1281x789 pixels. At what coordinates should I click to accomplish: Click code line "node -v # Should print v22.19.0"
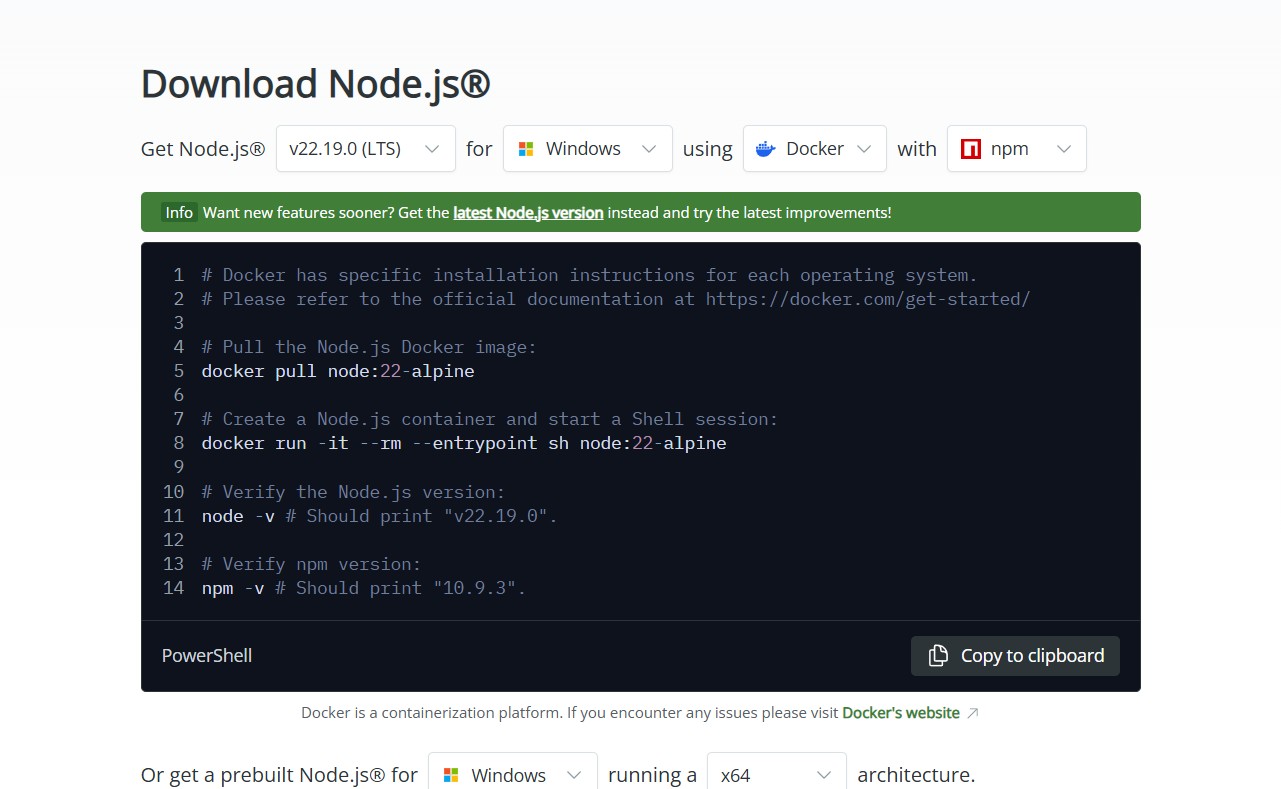(x=380, y=516)
